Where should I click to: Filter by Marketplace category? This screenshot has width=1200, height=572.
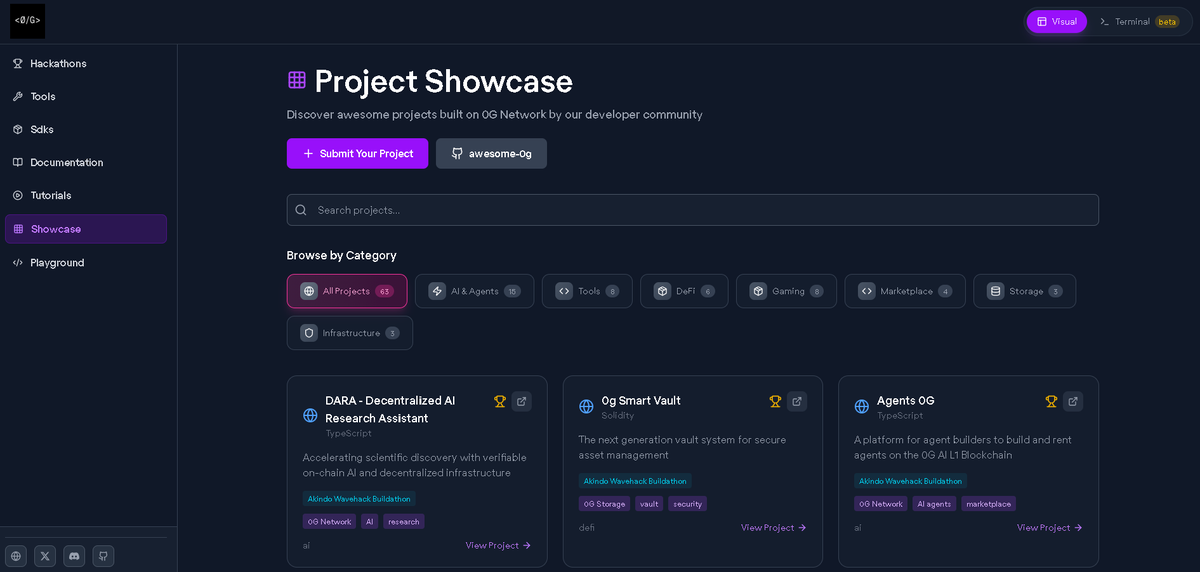pos(905,291)
